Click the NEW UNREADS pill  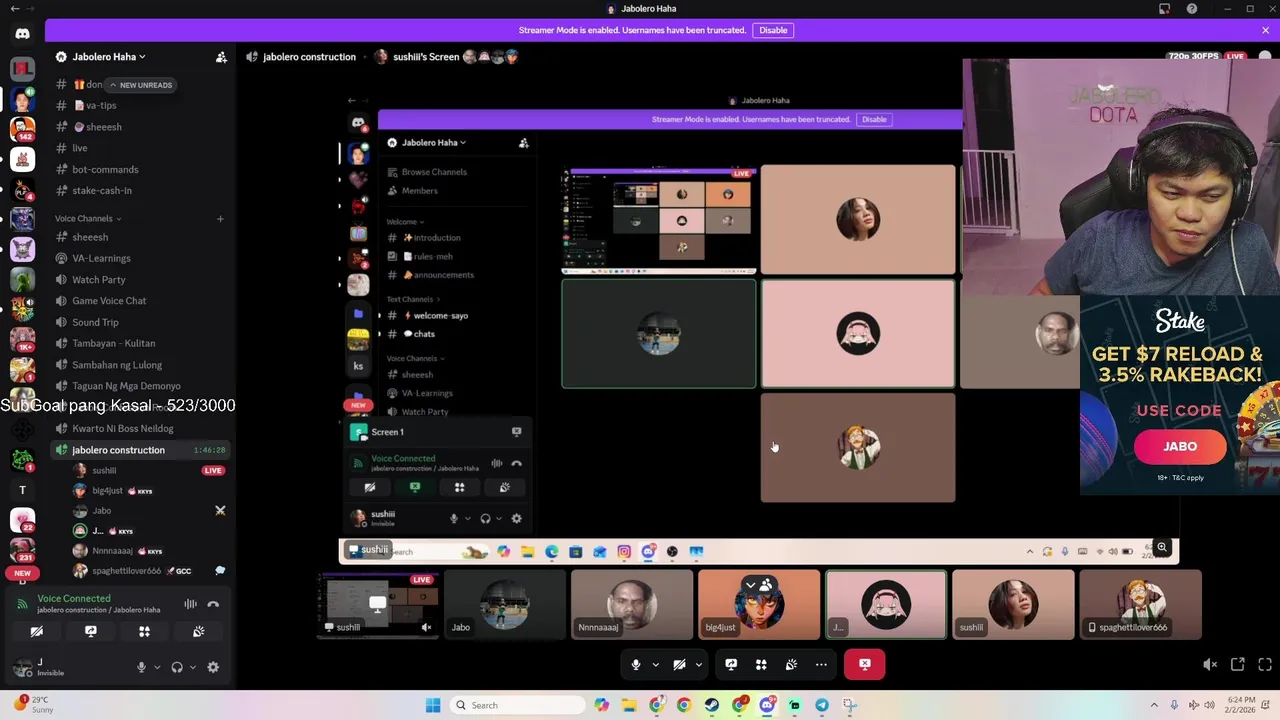tap(141, 85)
